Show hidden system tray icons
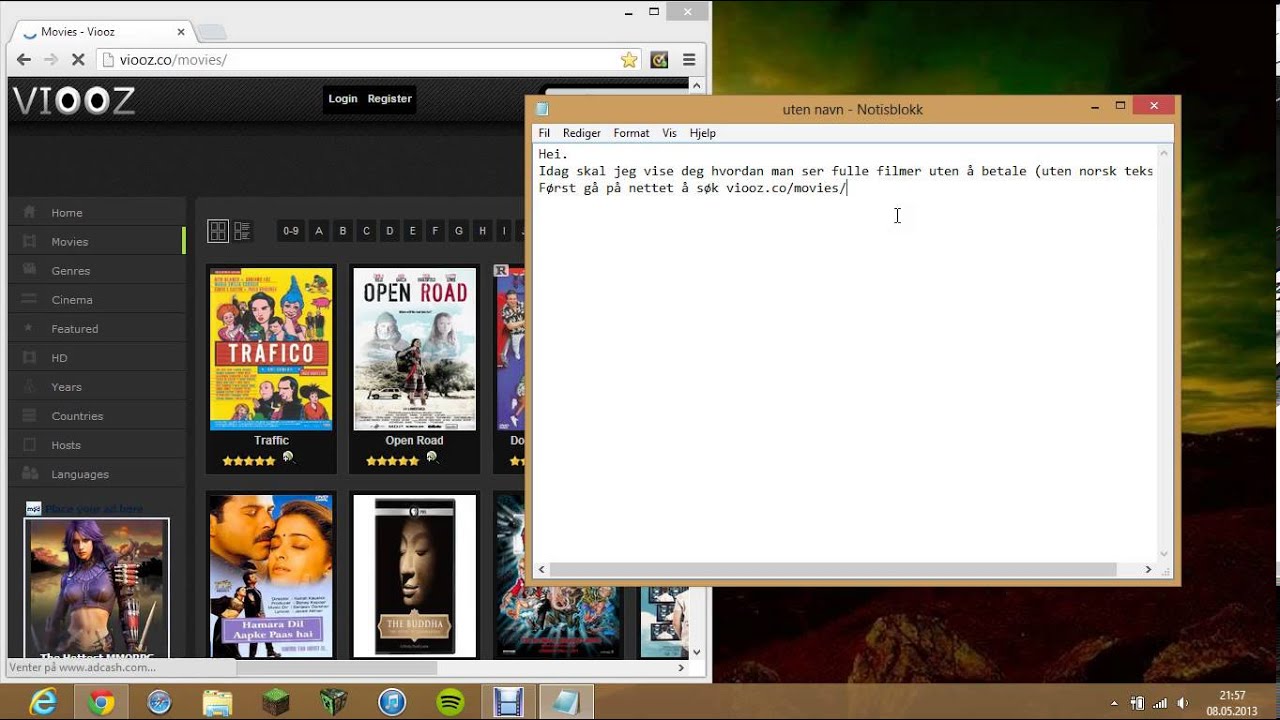The width and height of the screenshot is (1280, 720). (1114, 703)
